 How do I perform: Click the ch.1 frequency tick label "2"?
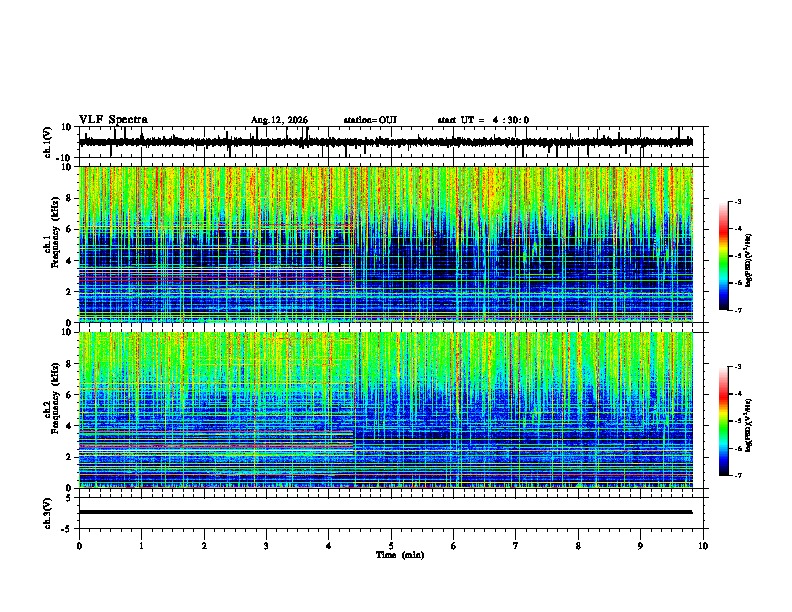[x=69, y=292]
